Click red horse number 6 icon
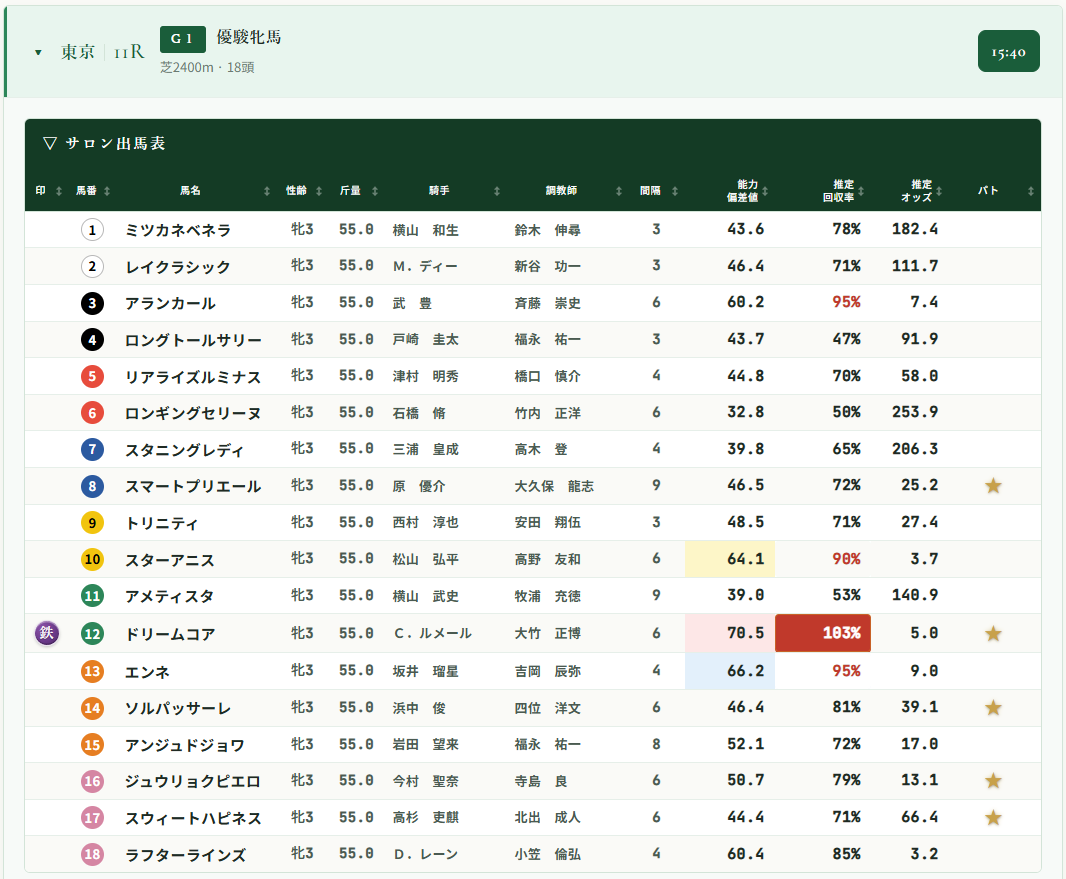Screen dimensions: 1066x879 92,413
